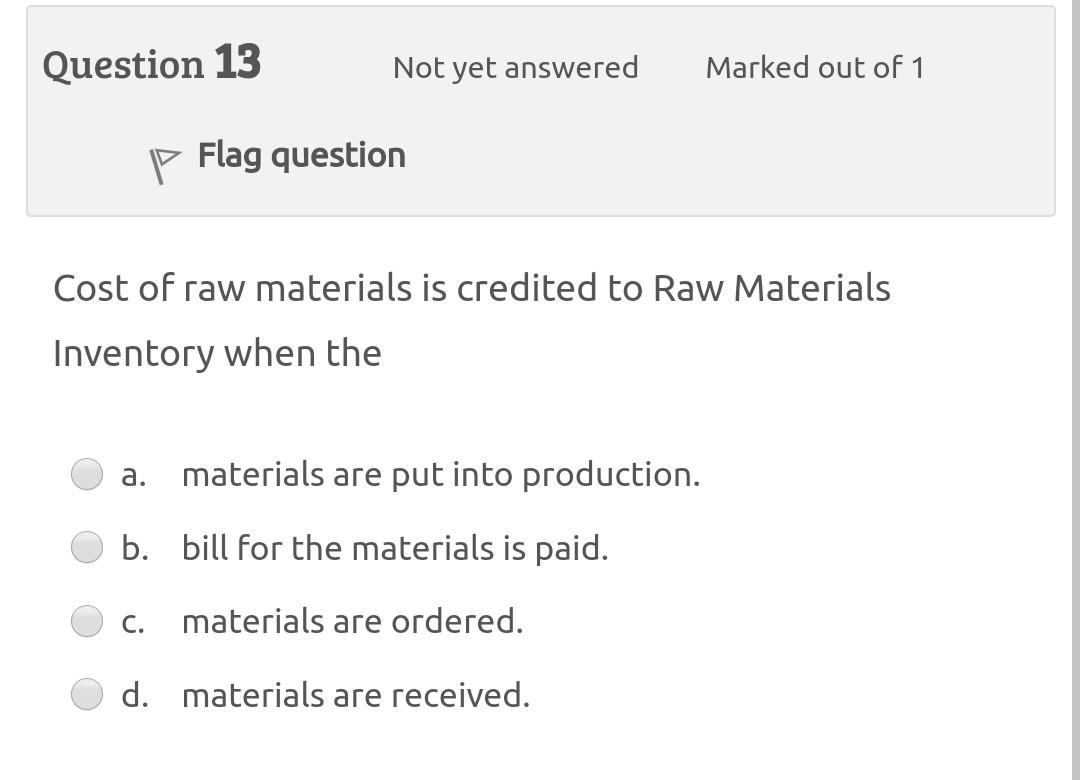The height and width of the screenshot is (780, 1080).
Task: Choose answer 'materials are put into production'
Action: (x=440, y=475)
